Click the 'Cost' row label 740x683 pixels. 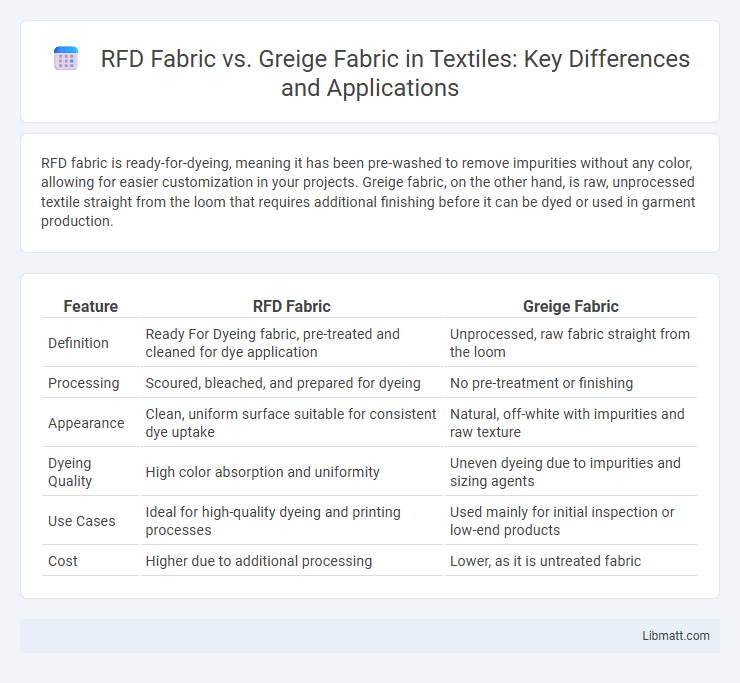pyautogui.click(x=63, y=561)
